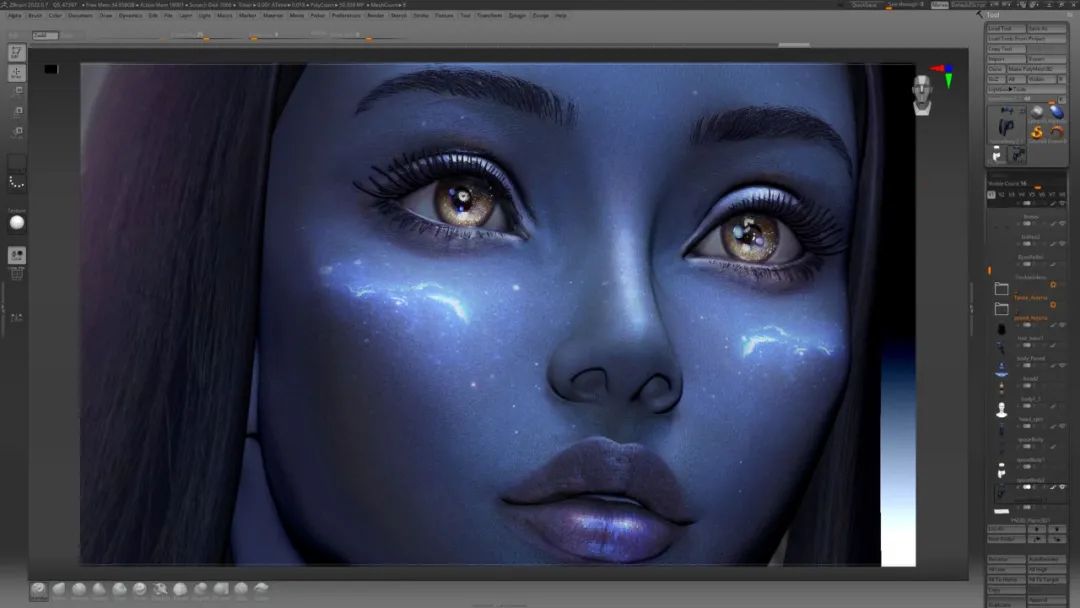Select the Move gizmo icon on left shelf
The width and height of the screenshot is (1080, 608).
point(17,72)
